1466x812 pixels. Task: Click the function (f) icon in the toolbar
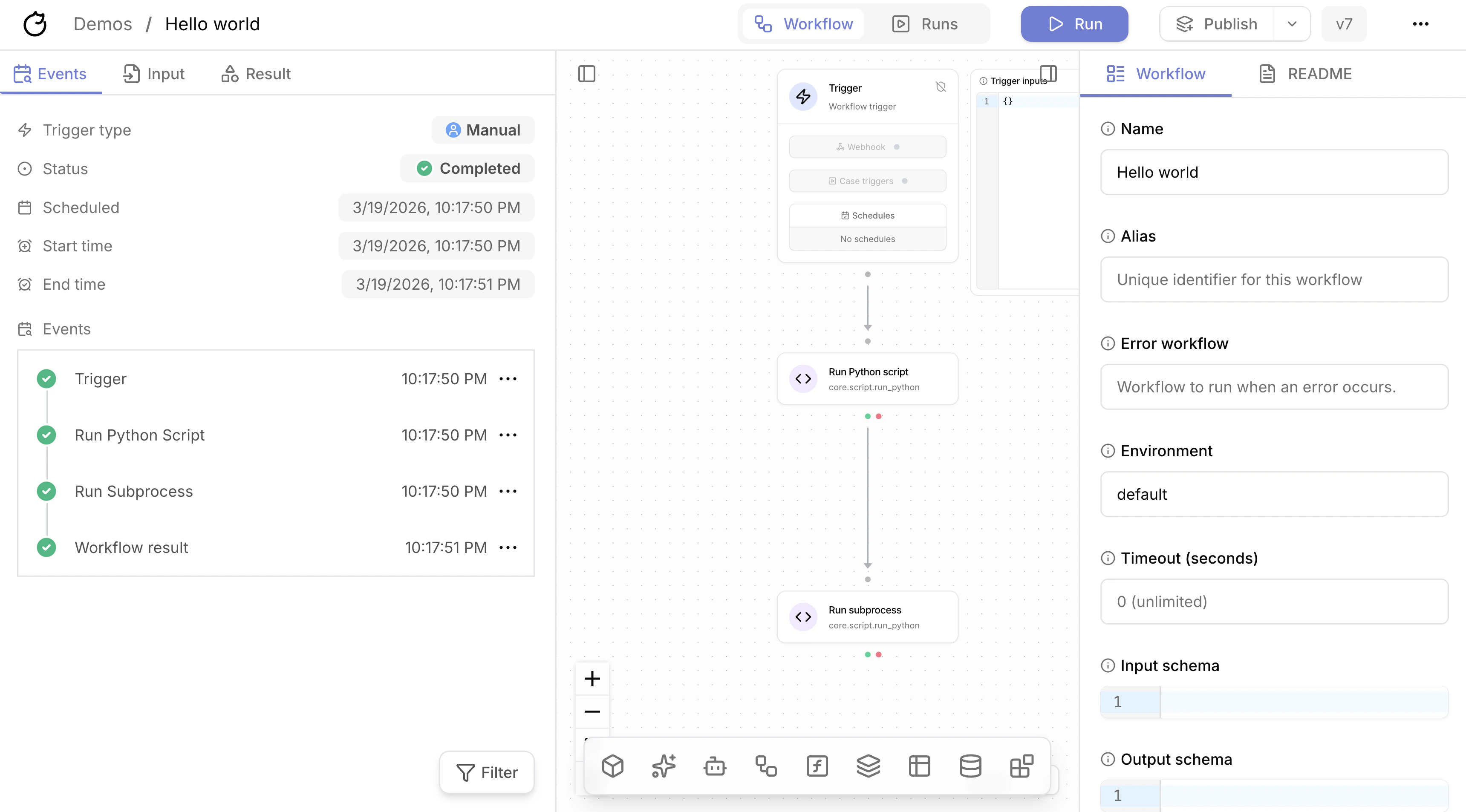pos(817,766)
